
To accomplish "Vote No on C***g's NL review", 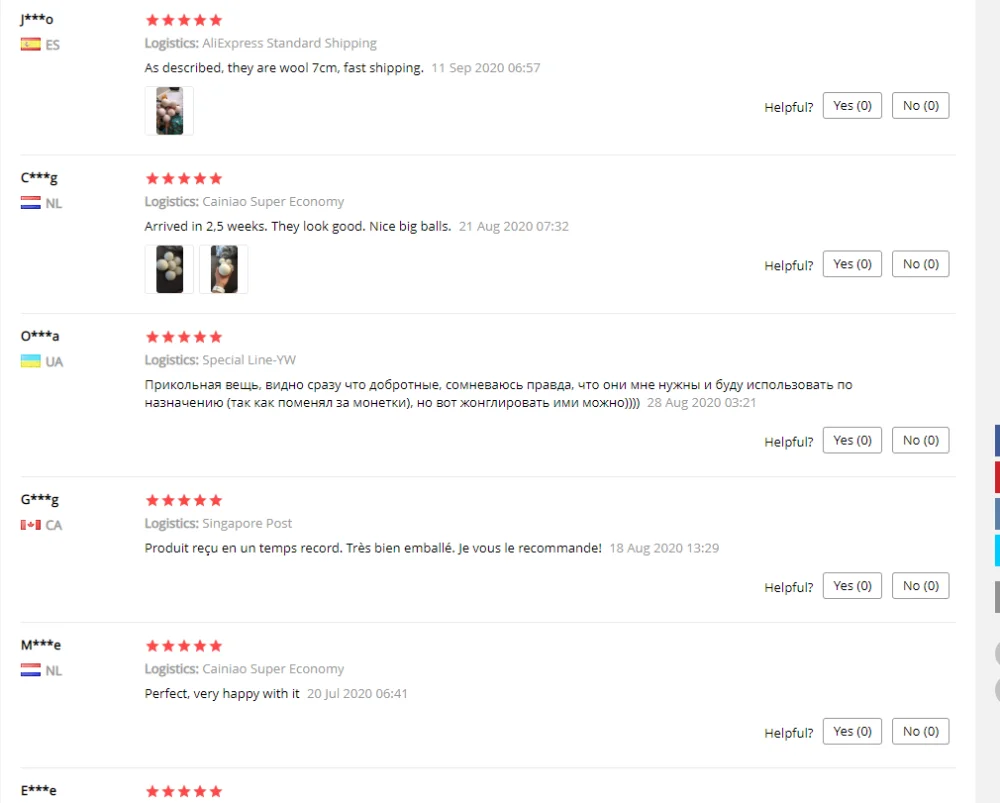I will 920,264.
